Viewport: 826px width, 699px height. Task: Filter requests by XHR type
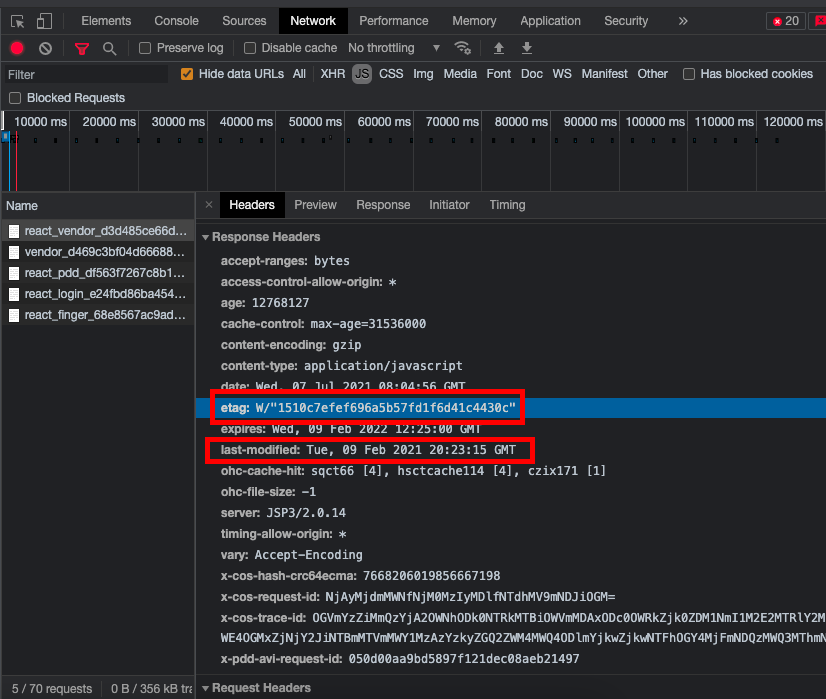coord(332,74)
